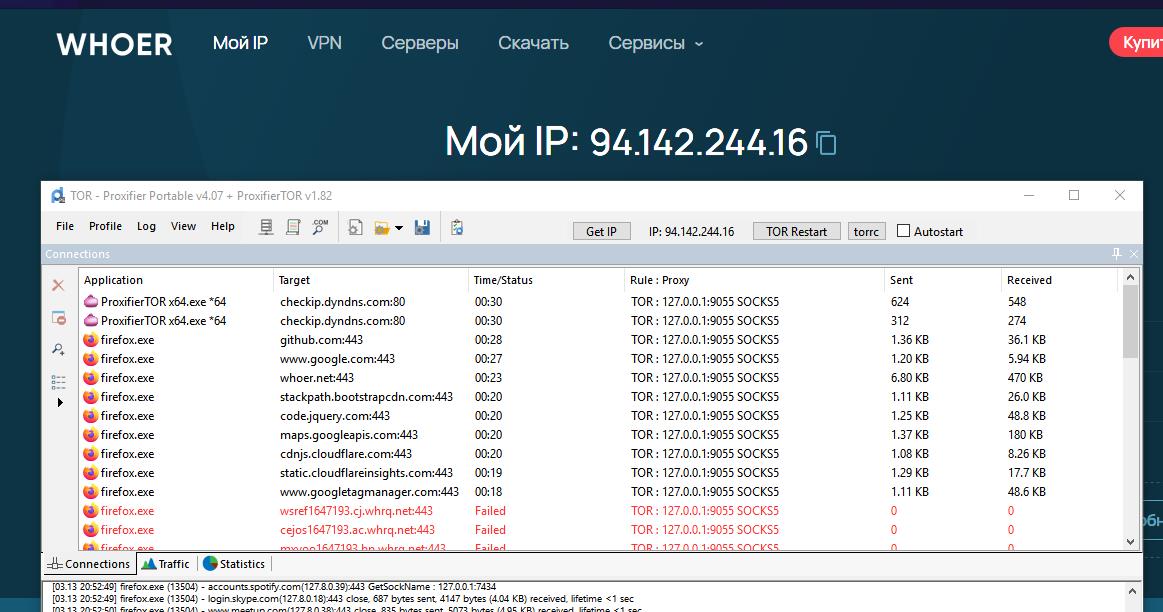1163x612 pixels.
Task: Sort by Application column header
Action: click(x=177, y=280)
